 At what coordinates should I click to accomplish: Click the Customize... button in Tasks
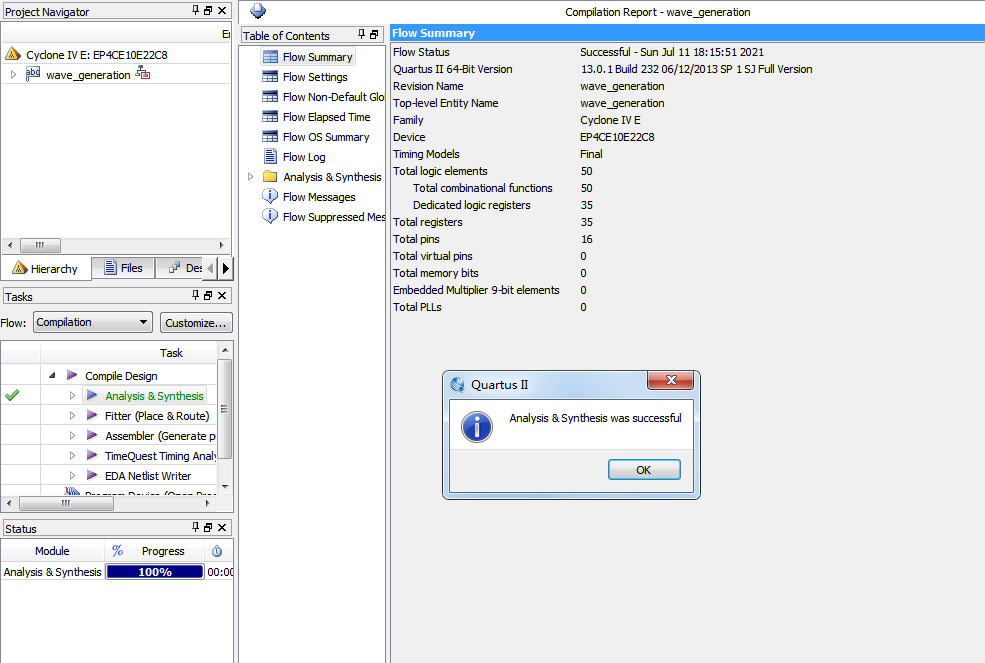pos(196,322)
